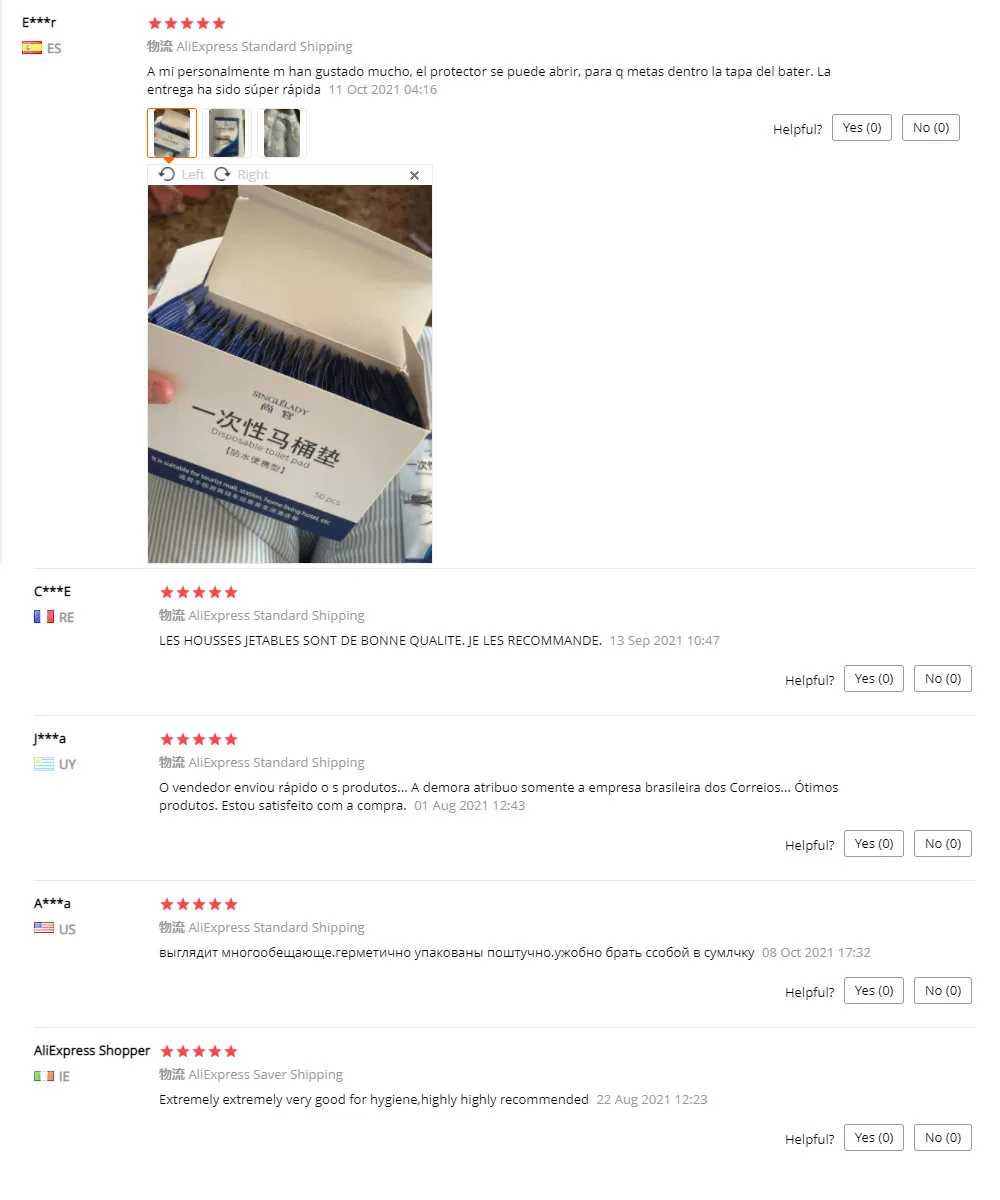Image resolution: width=1000 pixels, height=1200 pixels.
Task: Click the enlarged toilet pad box photo
Action: click(290, 374)
